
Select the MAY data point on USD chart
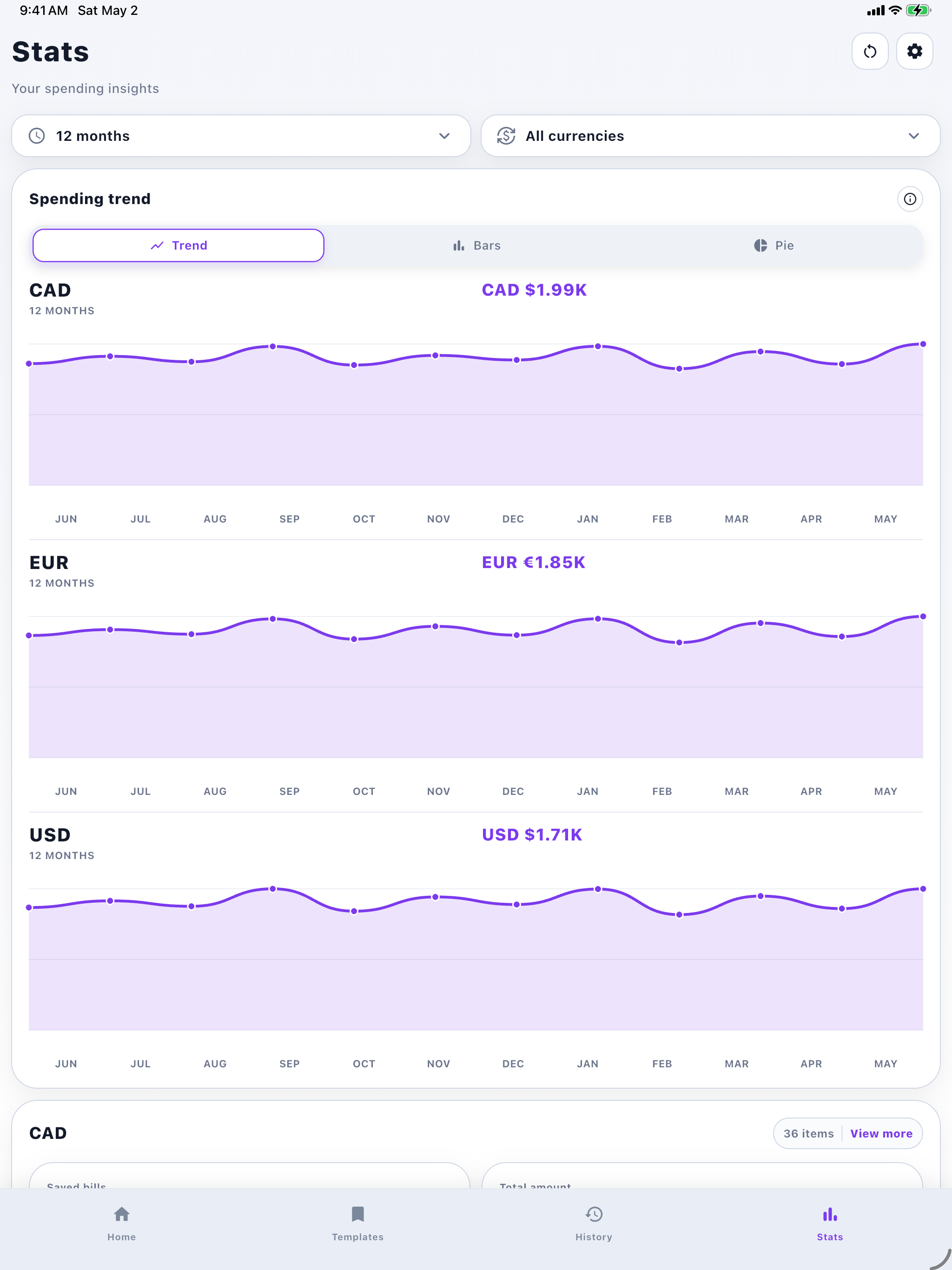923,889
